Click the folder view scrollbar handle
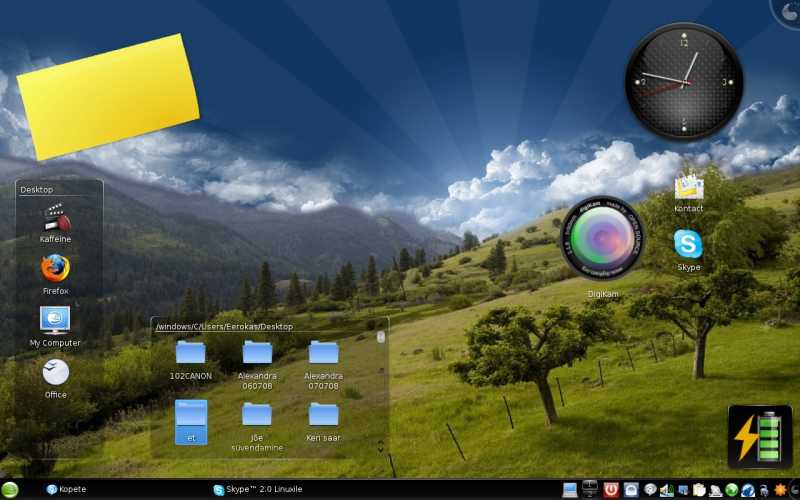 tap(381, 337)
